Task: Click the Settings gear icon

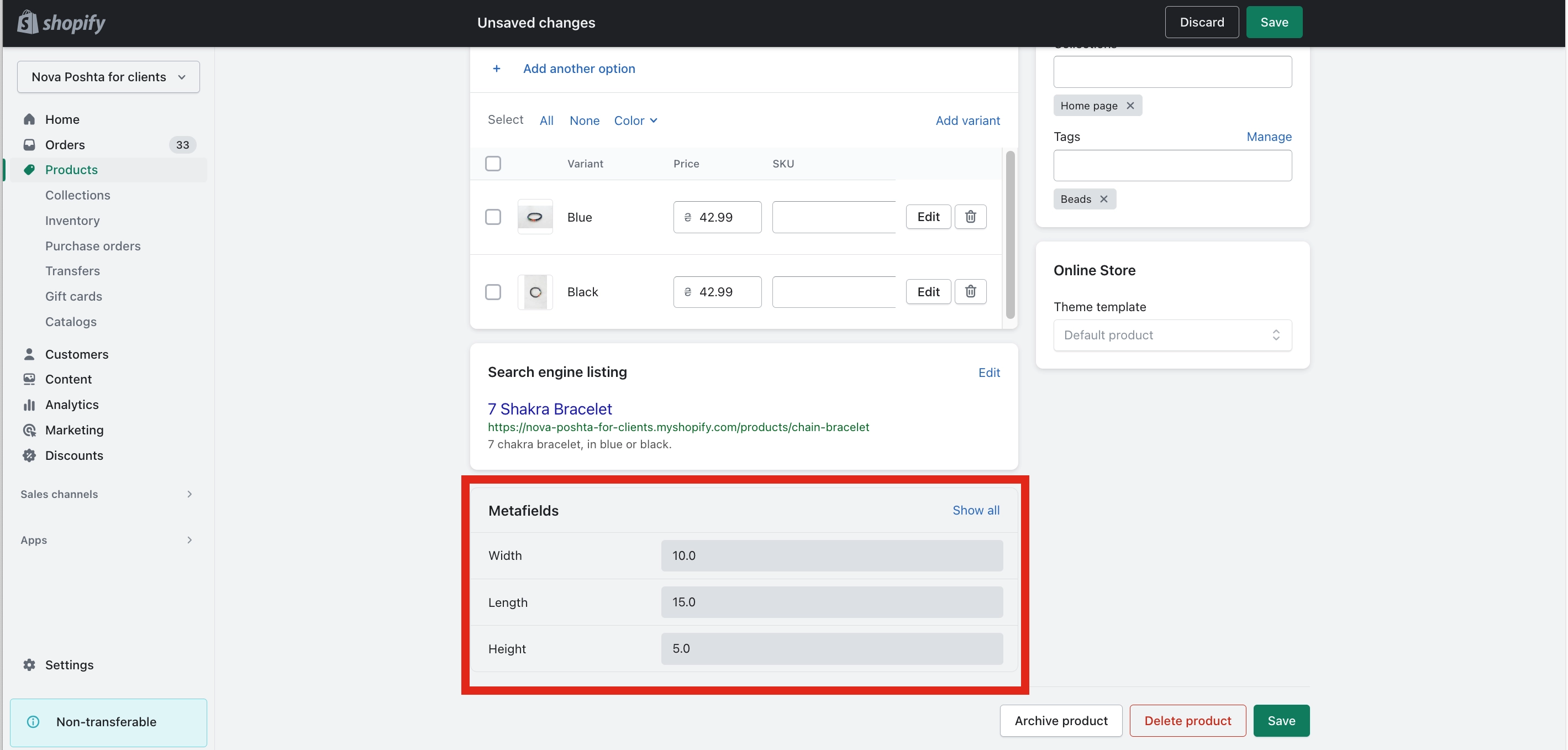Action: point(29,665)
